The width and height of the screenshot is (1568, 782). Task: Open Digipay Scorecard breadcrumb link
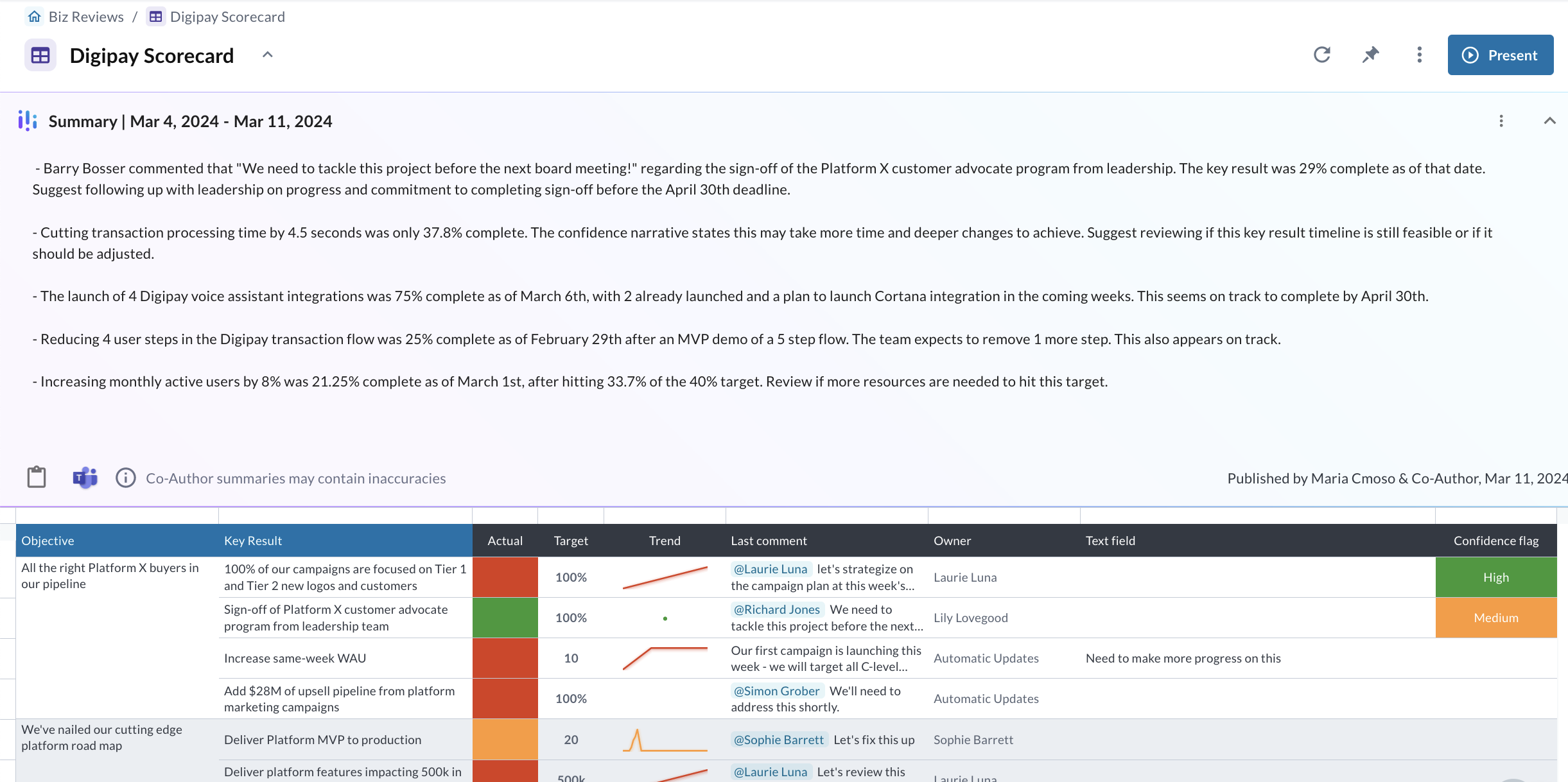(x=227, y=17)
